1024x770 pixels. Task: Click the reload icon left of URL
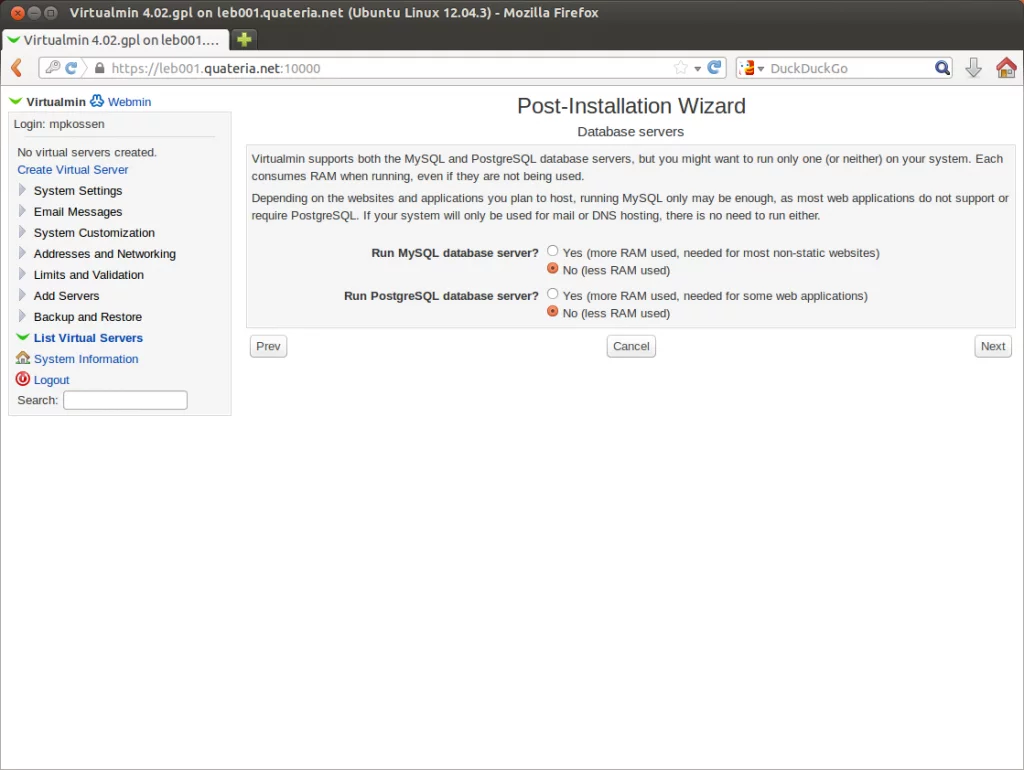pyautogui.click(x=71, y=67)
